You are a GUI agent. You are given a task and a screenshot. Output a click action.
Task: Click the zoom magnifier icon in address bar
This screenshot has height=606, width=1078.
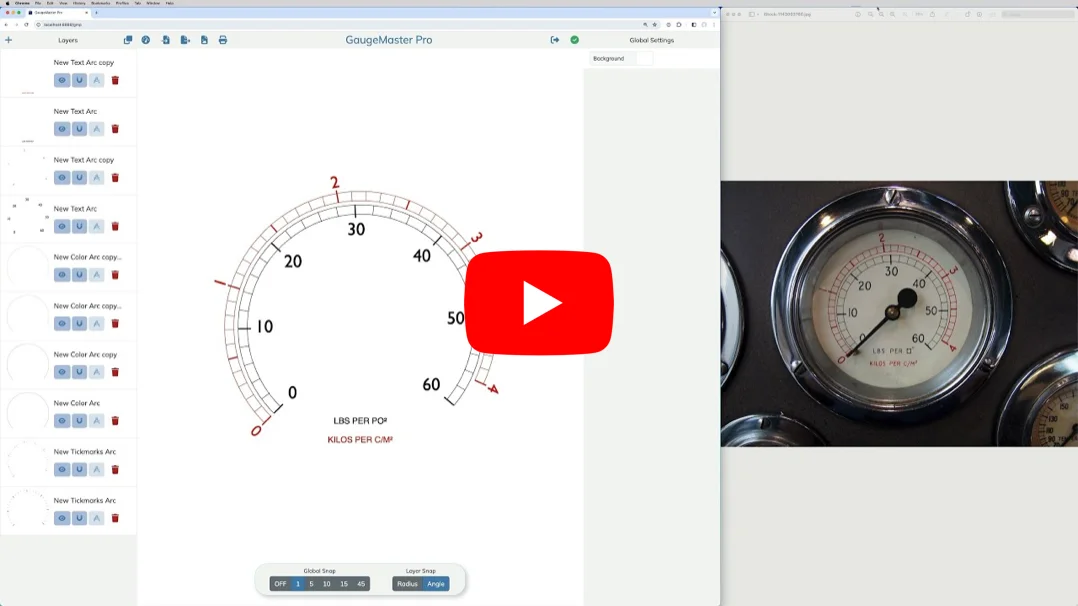click(645, 25)
